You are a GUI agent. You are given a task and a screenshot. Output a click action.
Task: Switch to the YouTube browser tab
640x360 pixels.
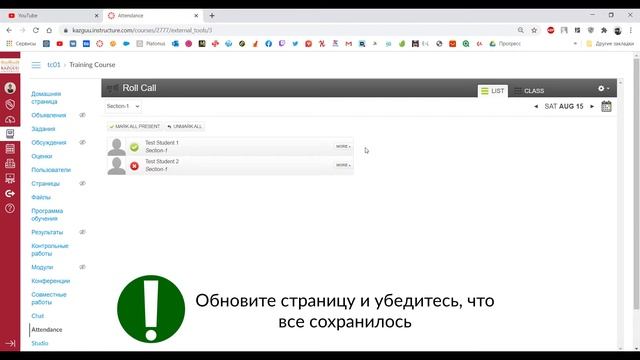tap(51, 16)
